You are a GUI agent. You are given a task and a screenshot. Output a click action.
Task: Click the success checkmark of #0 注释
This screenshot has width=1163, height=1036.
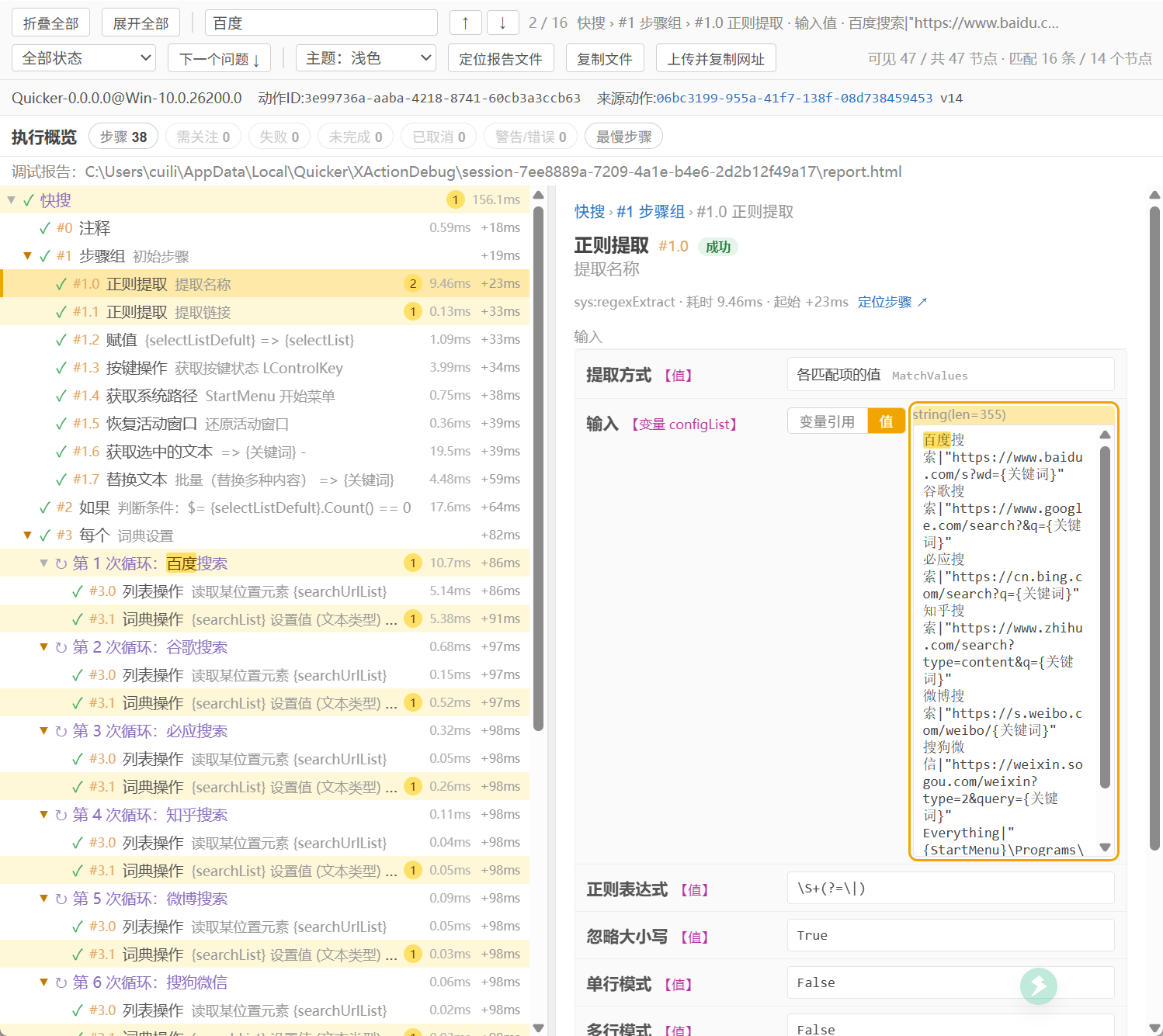(x=45, y=228)
